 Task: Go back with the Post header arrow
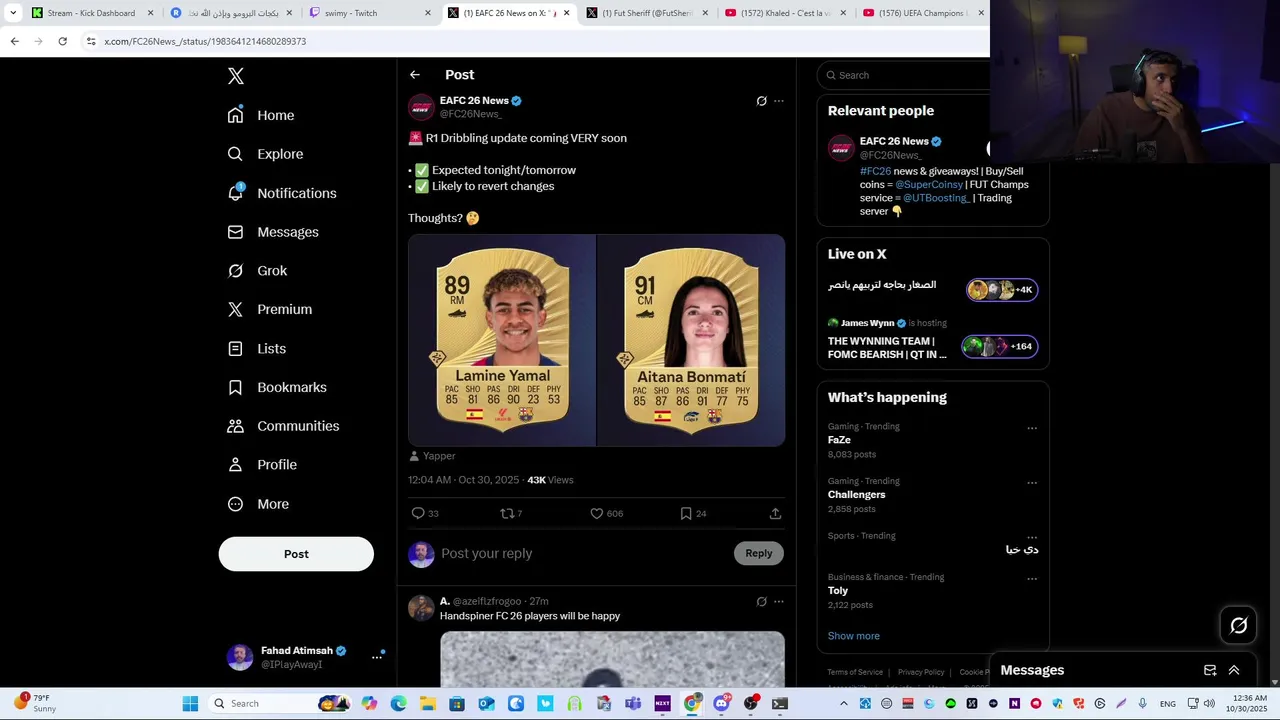pos(415,75)
